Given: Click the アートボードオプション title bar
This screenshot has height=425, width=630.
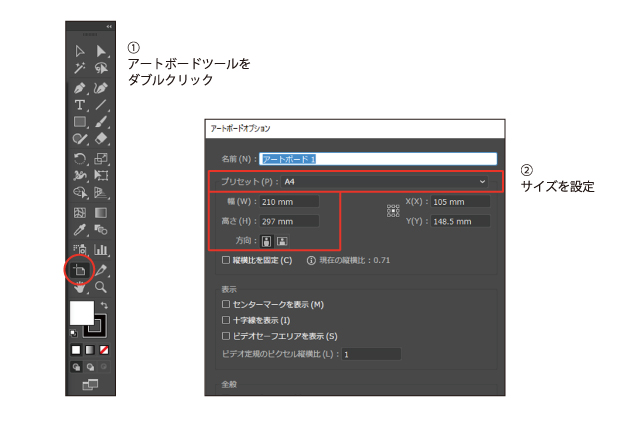Looking at the screenshot, I should (x=355, y=129).
